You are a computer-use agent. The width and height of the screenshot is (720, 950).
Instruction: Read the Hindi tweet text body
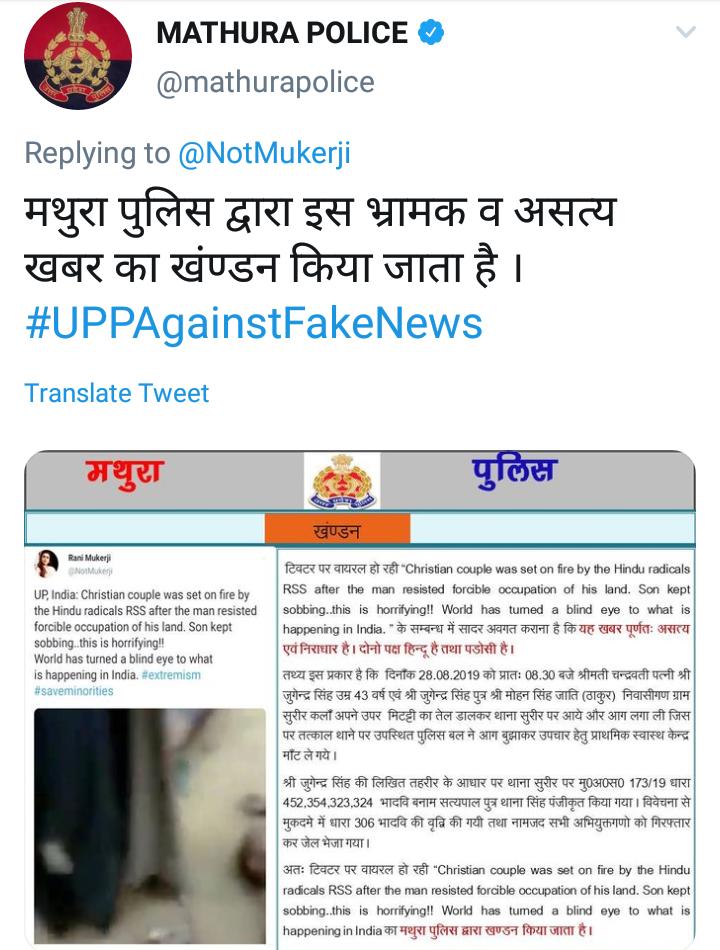(320, 240)
